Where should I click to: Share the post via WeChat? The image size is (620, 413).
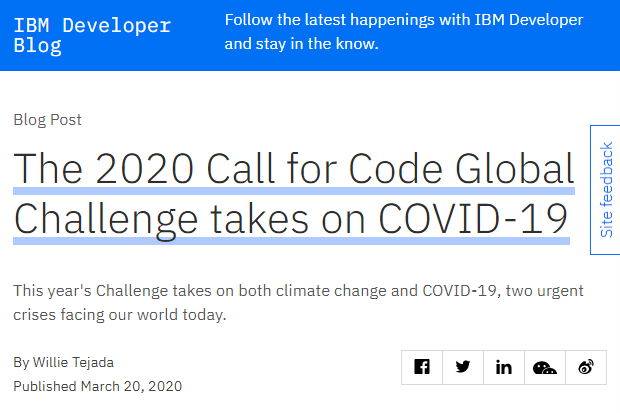pos(545,367)
